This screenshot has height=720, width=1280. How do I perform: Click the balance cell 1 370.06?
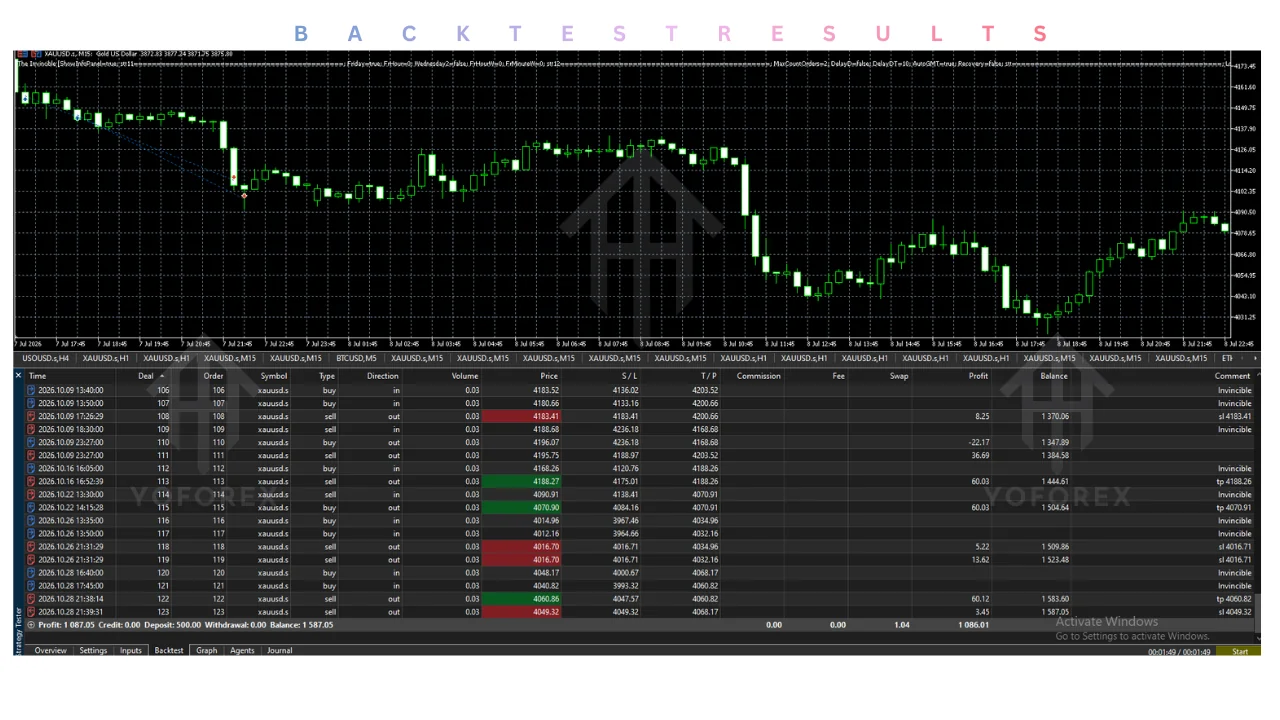coord(1054,416)
